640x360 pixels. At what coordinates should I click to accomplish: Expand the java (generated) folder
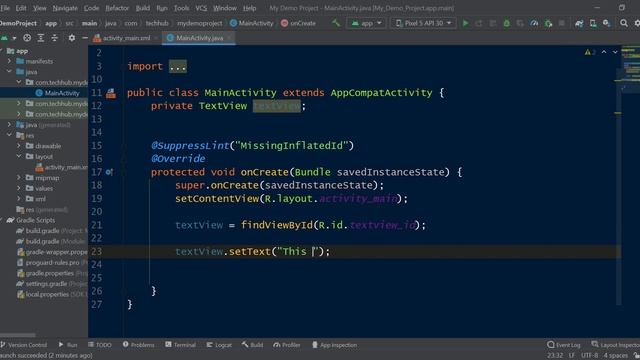click(9, 125)
